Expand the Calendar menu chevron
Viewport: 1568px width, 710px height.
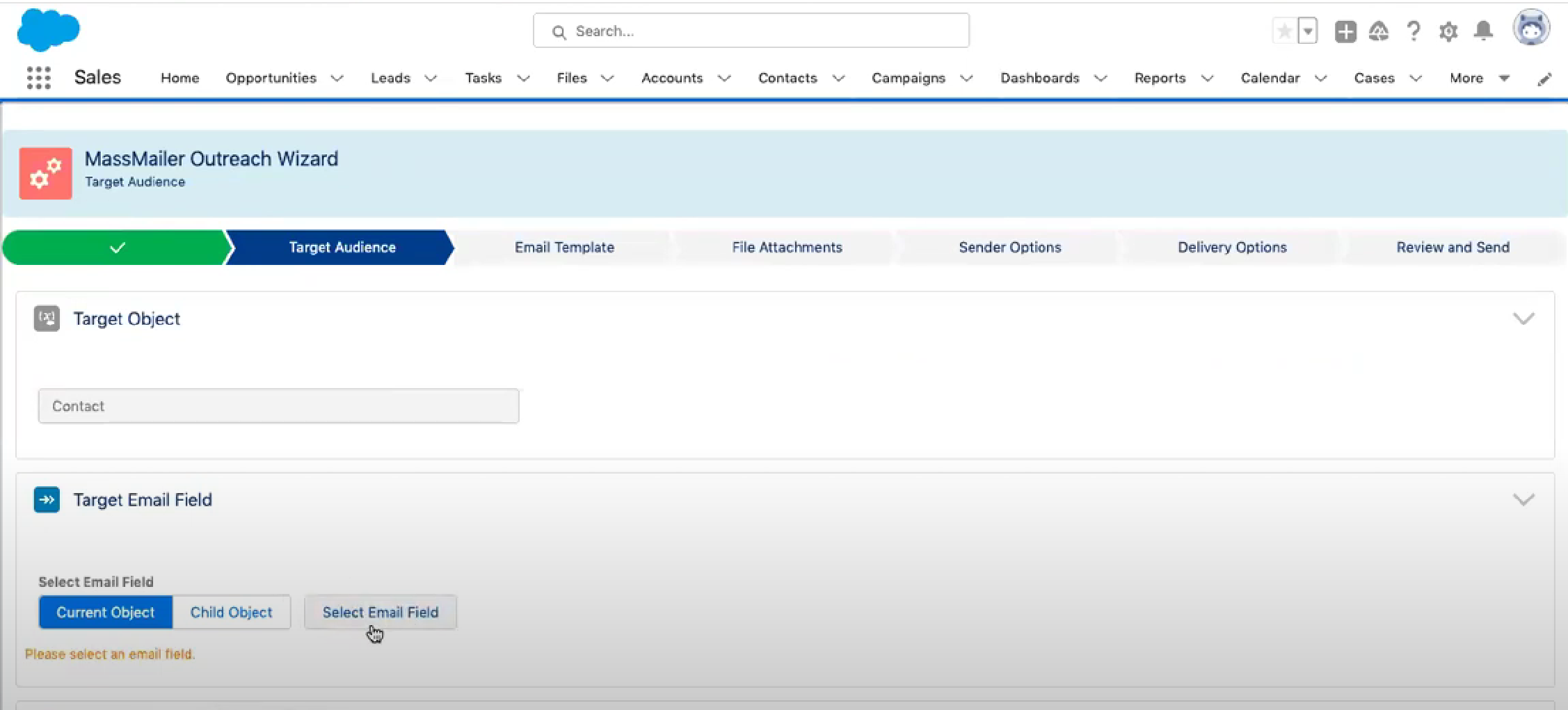click(1320, 79)
